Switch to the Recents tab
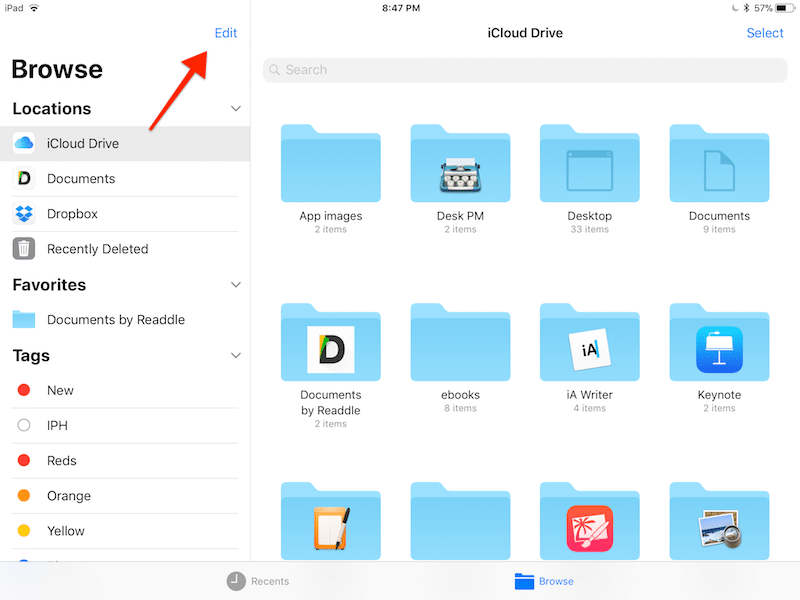Viewport: 800px width, 600px height. (258, 581)
